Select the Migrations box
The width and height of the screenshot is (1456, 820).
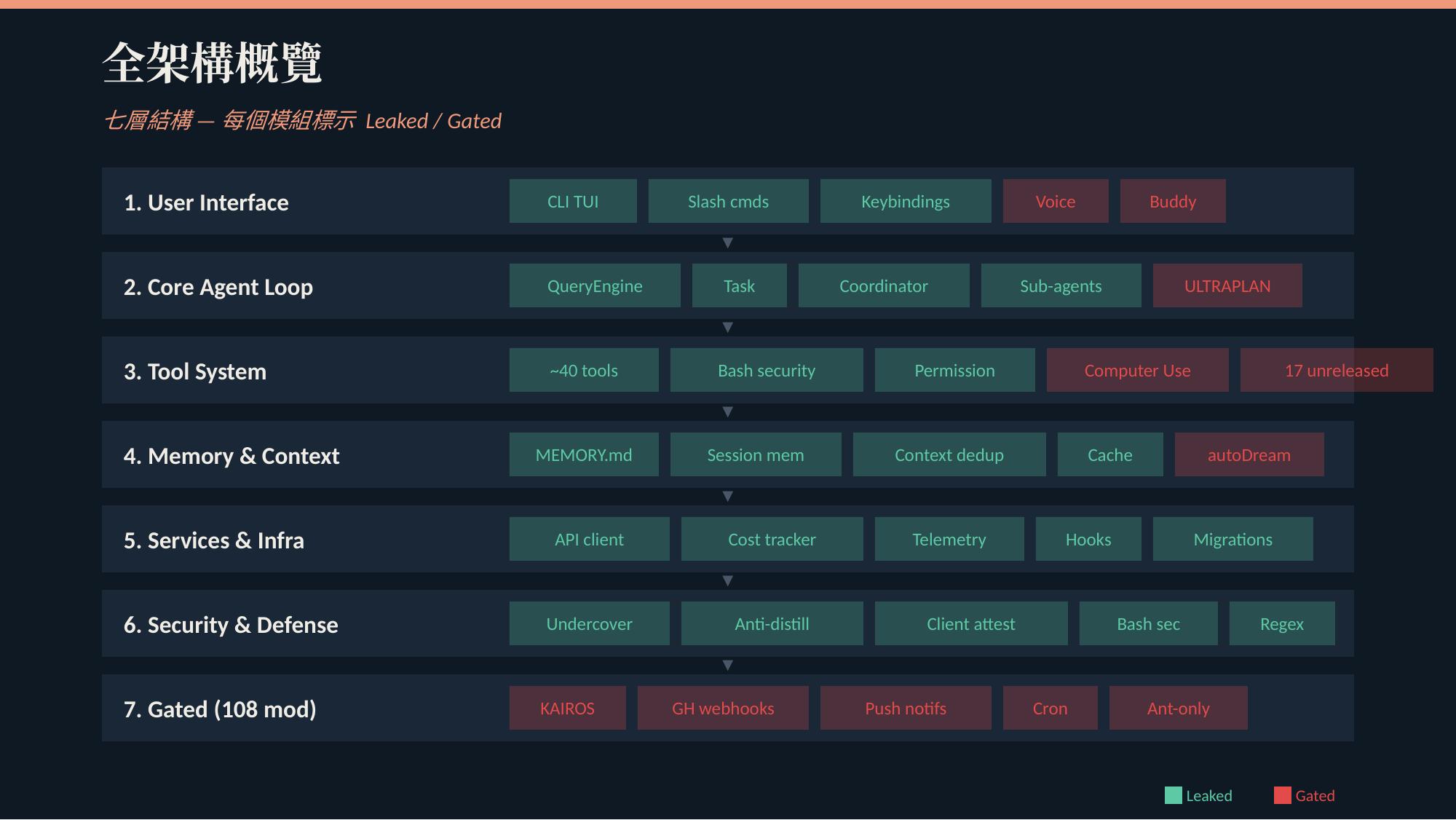pos(1233,539)
